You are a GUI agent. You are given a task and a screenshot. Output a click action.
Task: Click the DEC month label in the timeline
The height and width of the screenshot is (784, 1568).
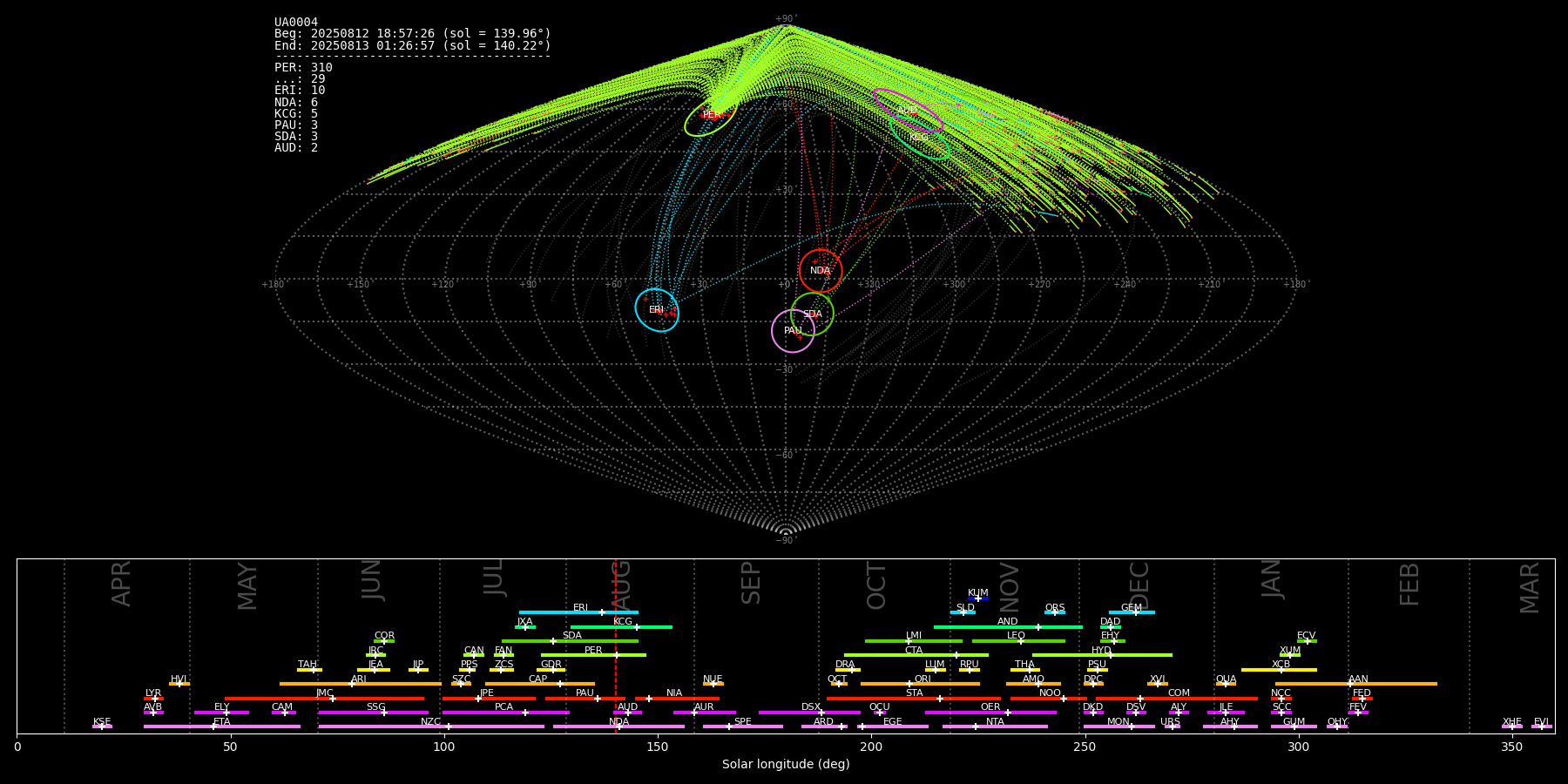point(1139,585)
